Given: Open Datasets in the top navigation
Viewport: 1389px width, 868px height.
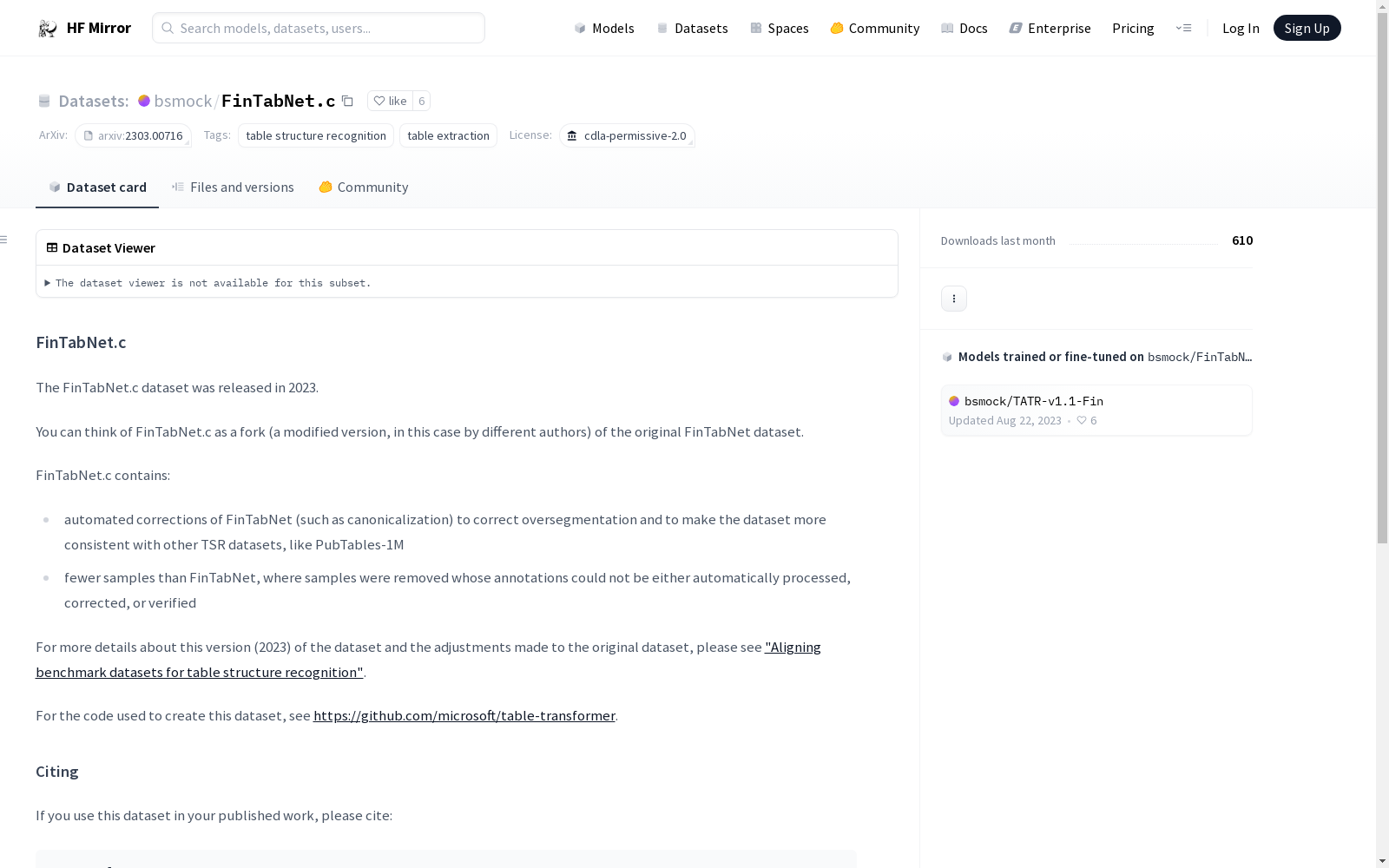Looking at the screenshot, I should [692, 28].
